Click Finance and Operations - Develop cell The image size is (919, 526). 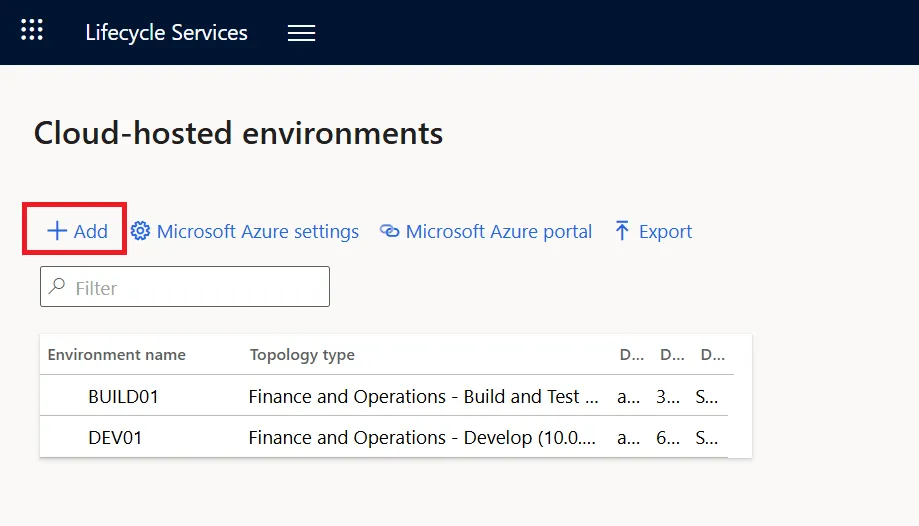tap(422, 438)
